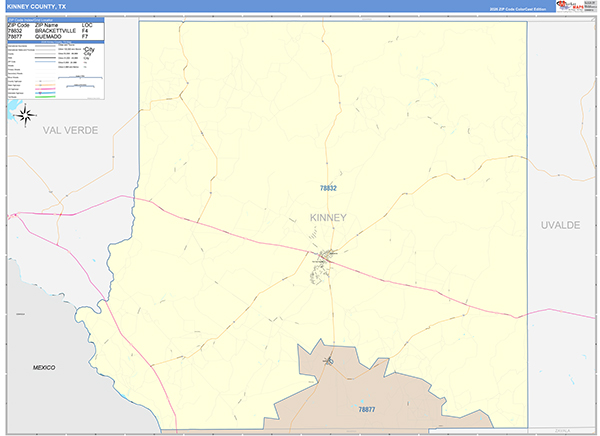600x436 pixels.
Task: Click the compass rose icon
Action: 26,116
